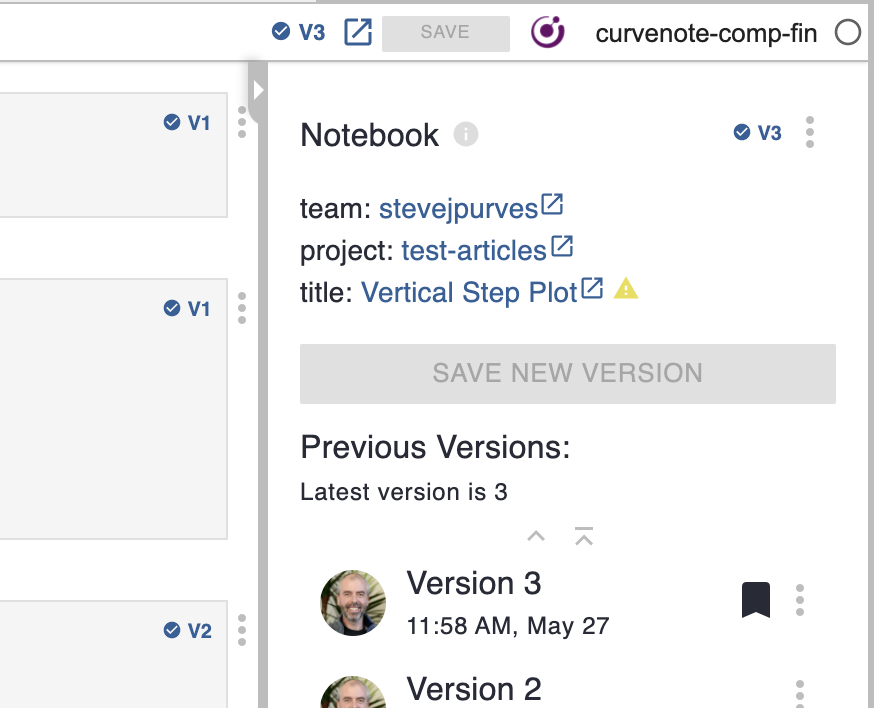Click the curvenote-comp-fin kernel name
874x708 pixels.
pos(706,33)
